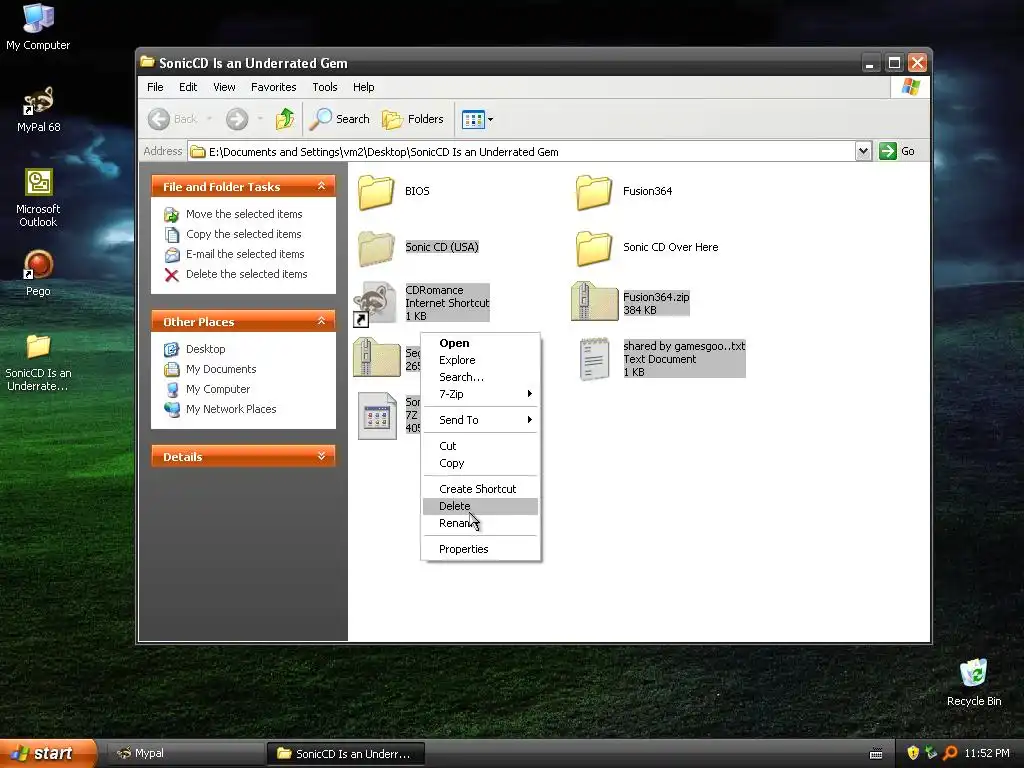This screenshot has height=768, width=1024.
Task: Expand 7-Zip submenu in context menu
Action: tap(480, 394)
